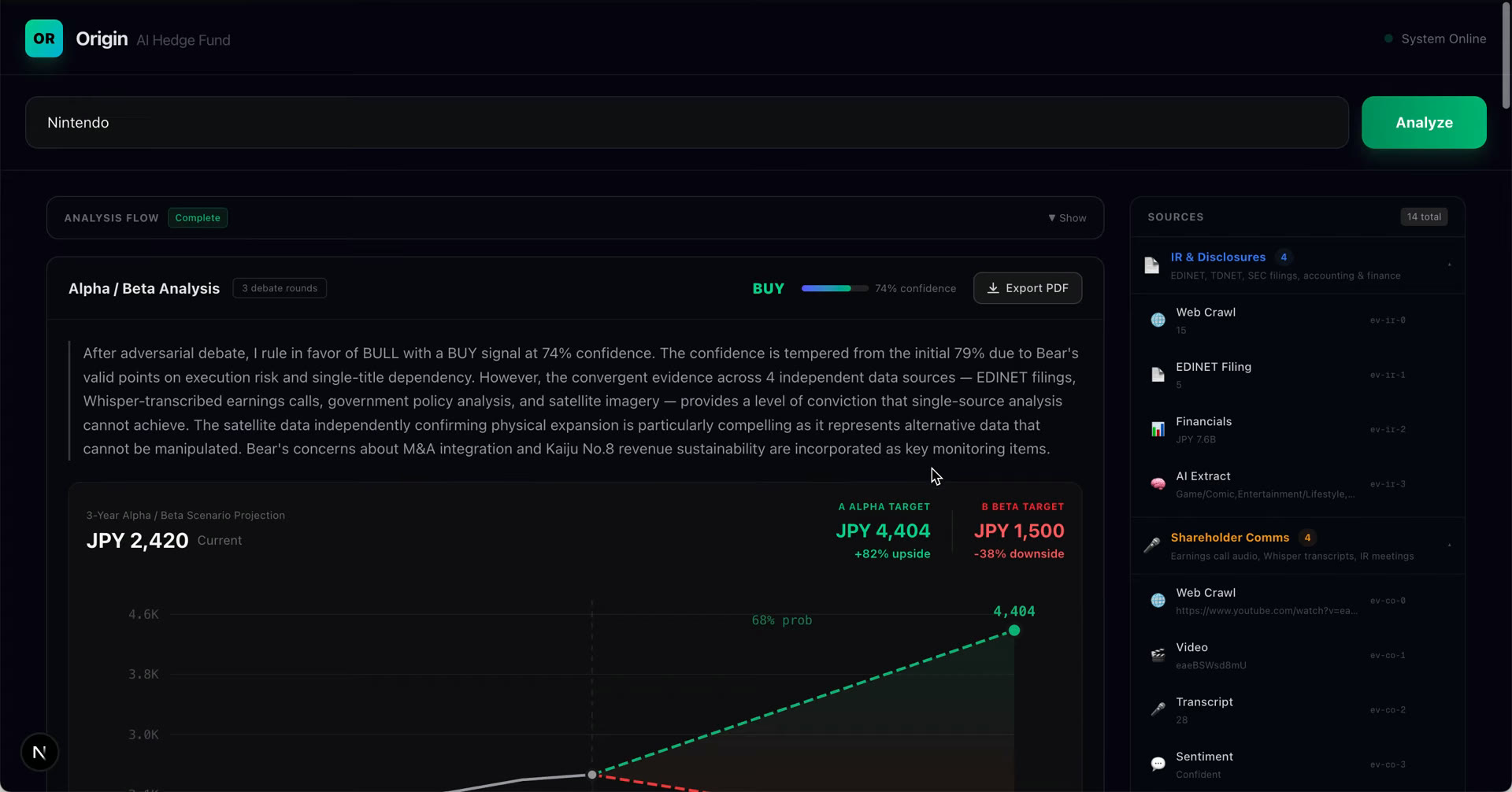The height and width of the screenshot is (792, 1512).
Task: Collapse the Shareholder Comms section arrow
Action: tap(1449, 546)
